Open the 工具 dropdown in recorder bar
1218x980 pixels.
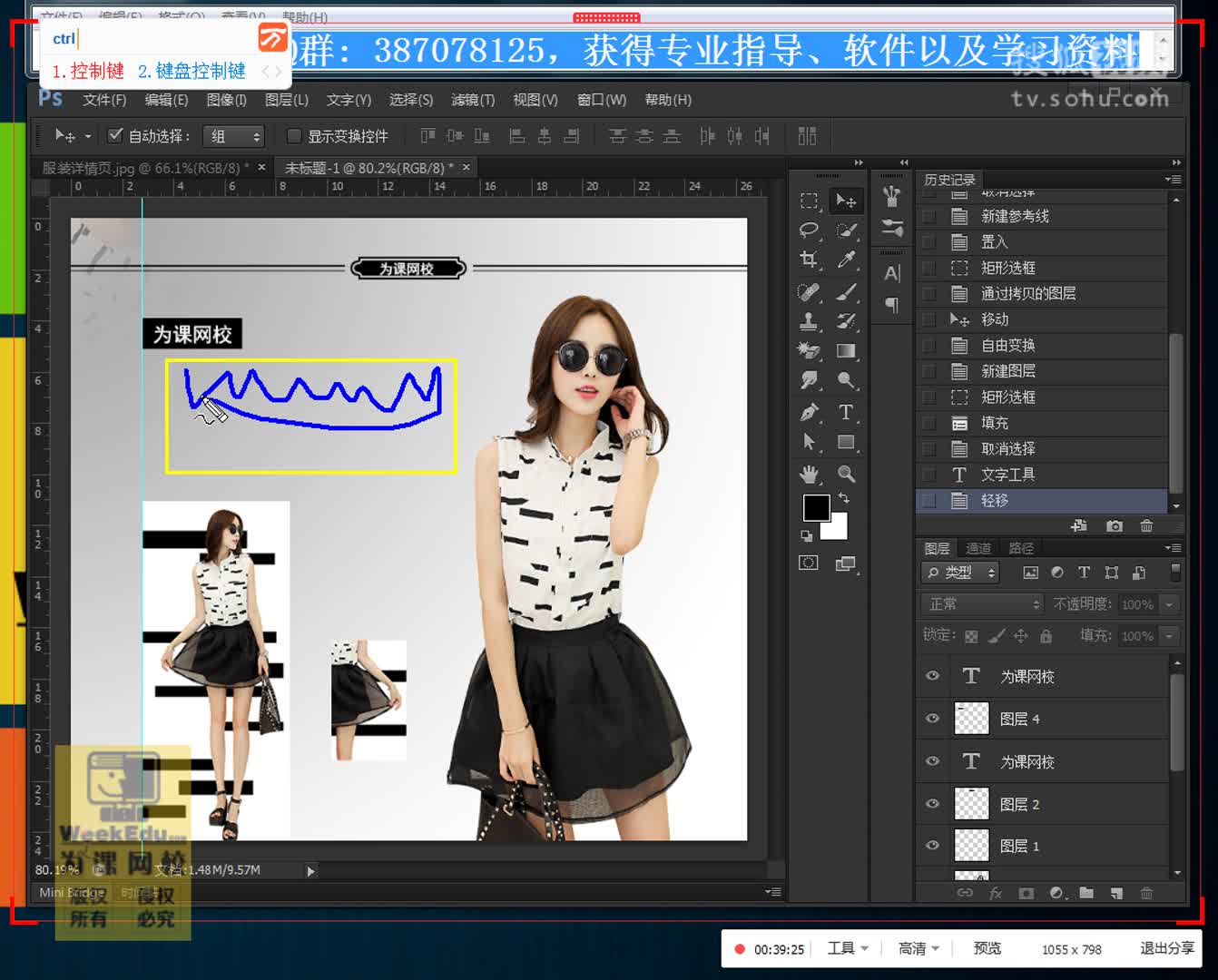[848, 948]
